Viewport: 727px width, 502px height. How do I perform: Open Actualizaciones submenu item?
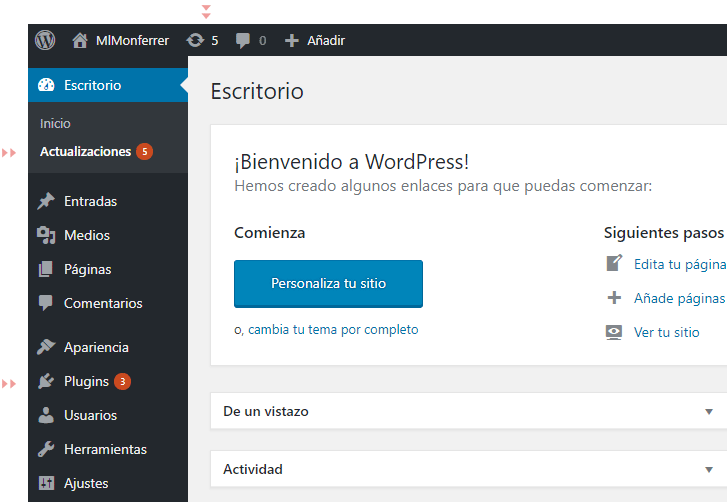[85, 152]
